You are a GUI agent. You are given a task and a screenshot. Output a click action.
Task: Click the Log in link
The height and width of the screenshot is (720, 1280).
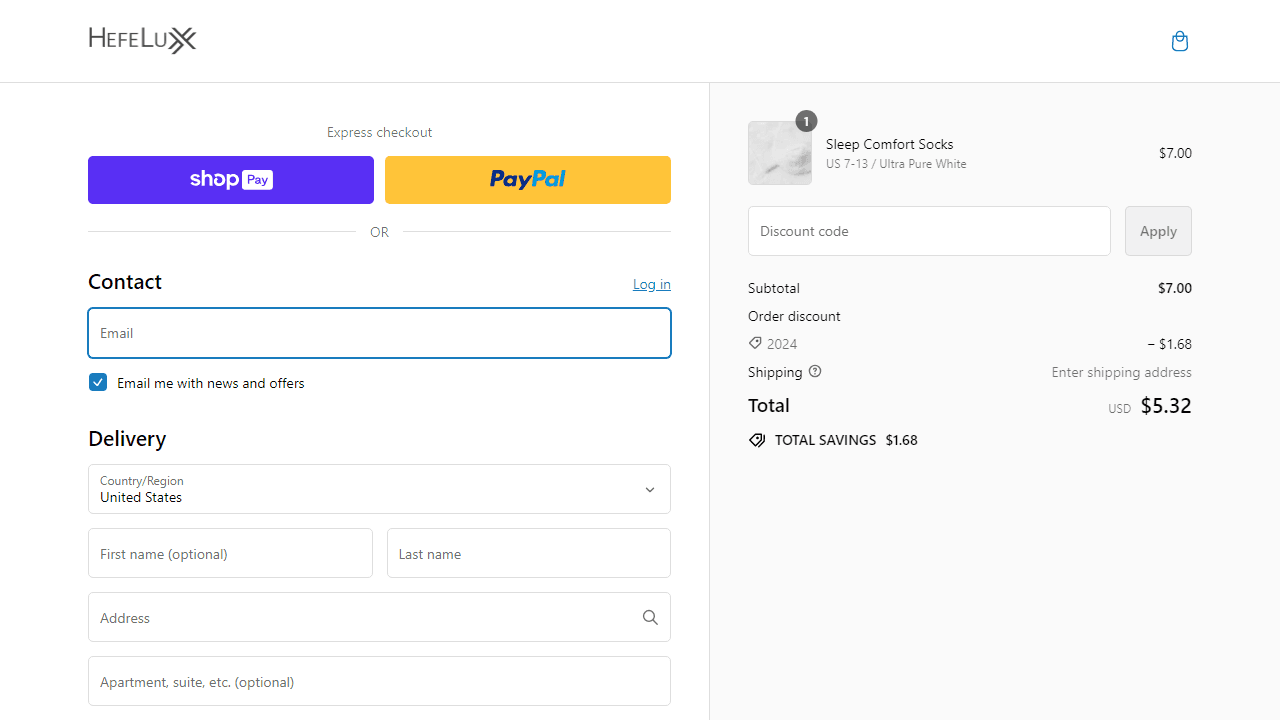coord(652,284)
